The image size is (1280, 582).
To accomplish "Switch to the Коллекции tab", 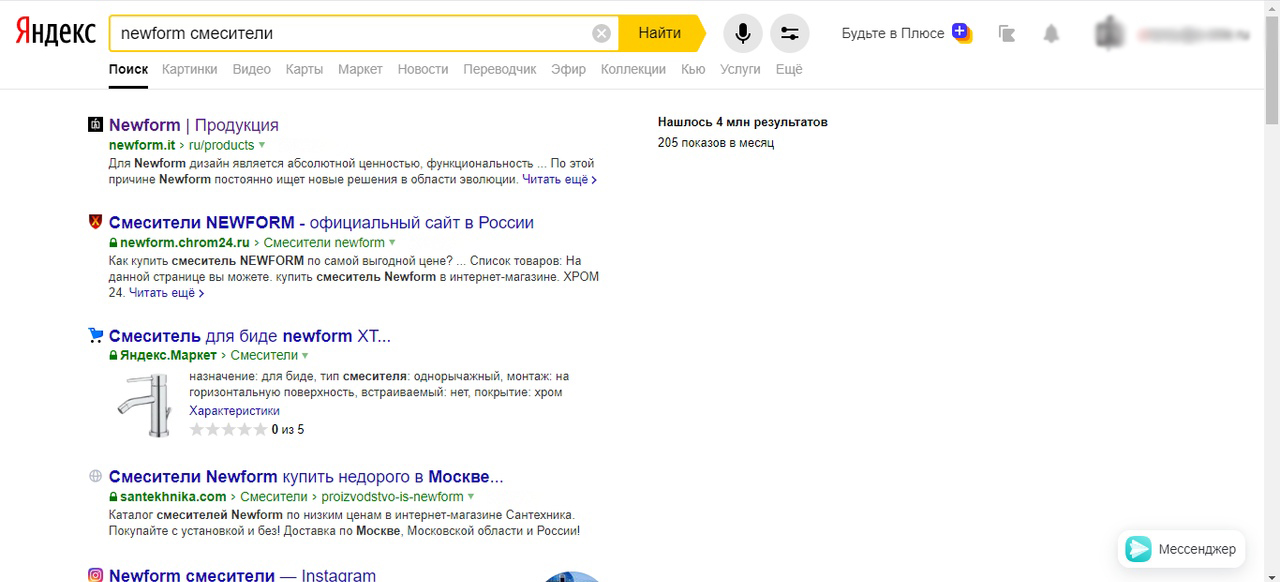I will pyautogui.click(x=633, y=69).
